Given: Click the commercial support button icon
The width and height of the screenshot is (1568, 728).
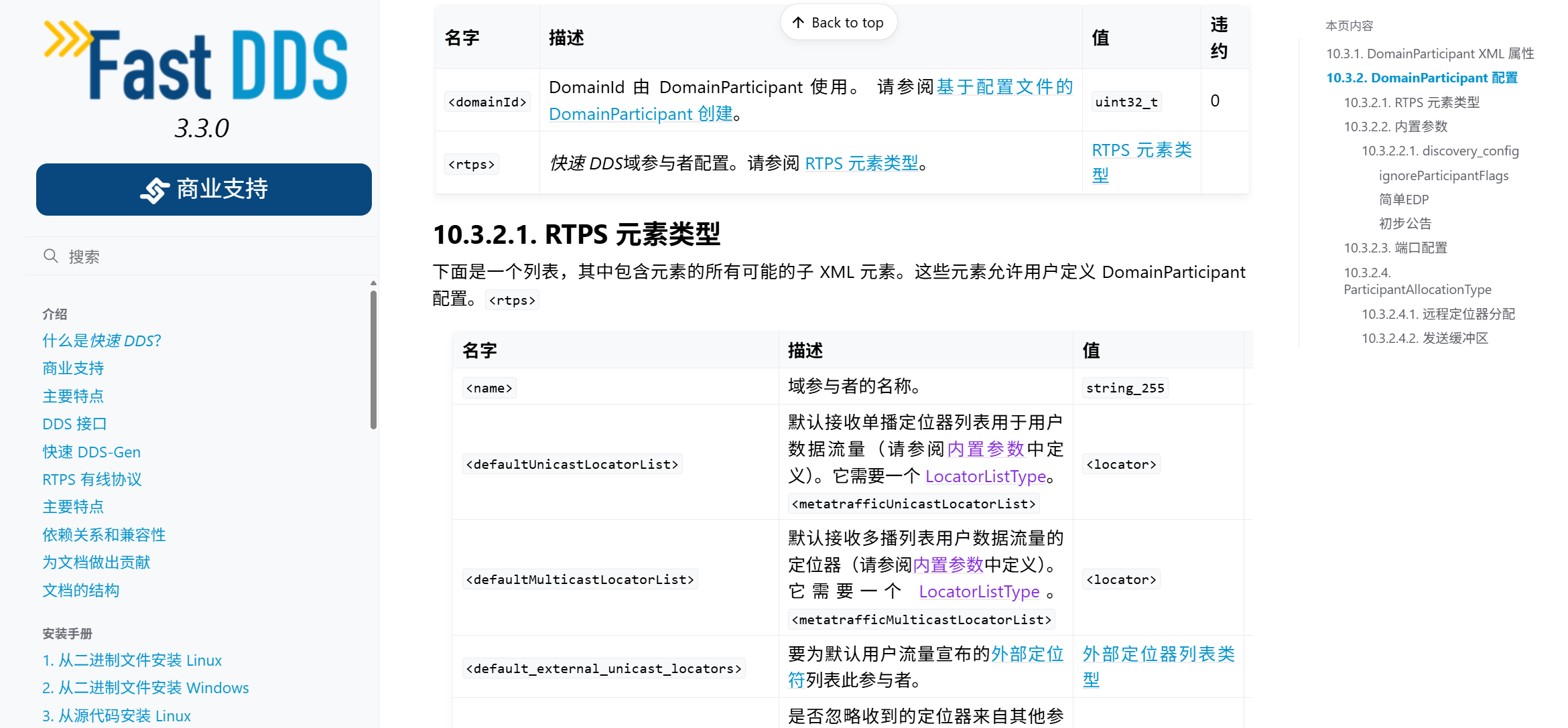Looking at the screenshot, I should click(x=154, y=190).
